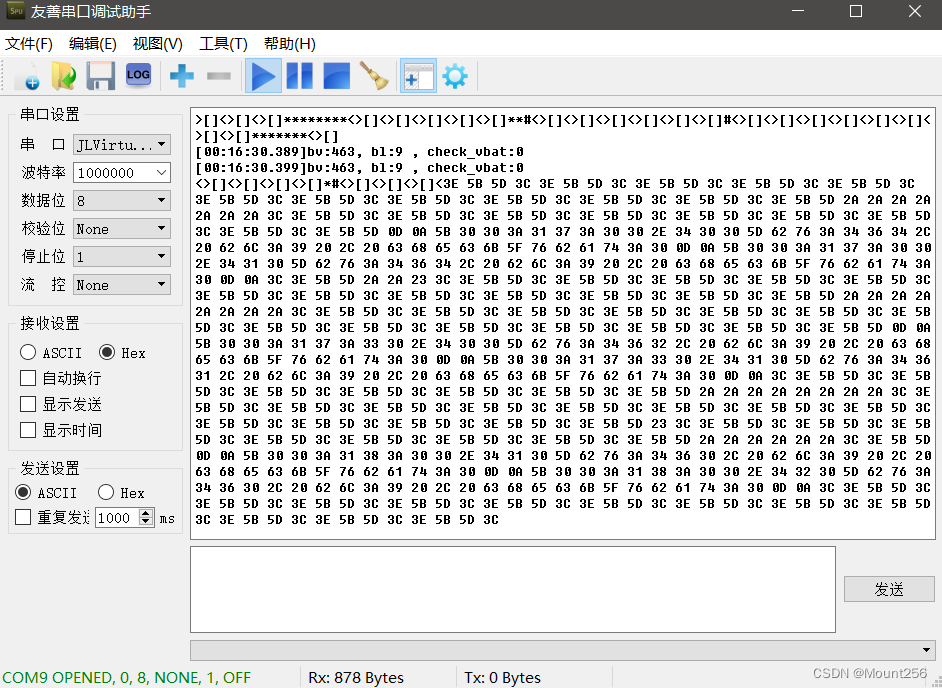Open the 帮助(H) menu
Image resolution: width=942 pixels, height=688 pixels.
click(x=290, y=44)
